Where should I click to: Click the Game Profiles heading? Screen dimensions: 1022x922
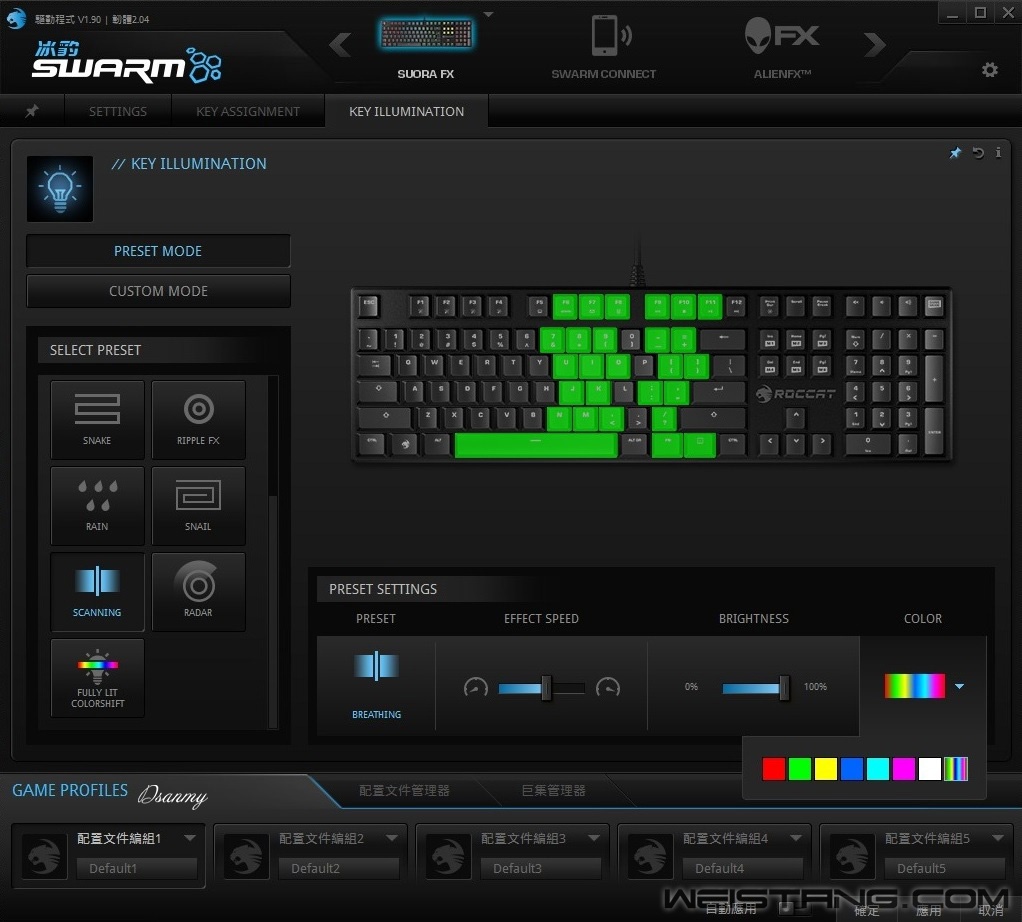pyautogui.click(x=70, y=790)
